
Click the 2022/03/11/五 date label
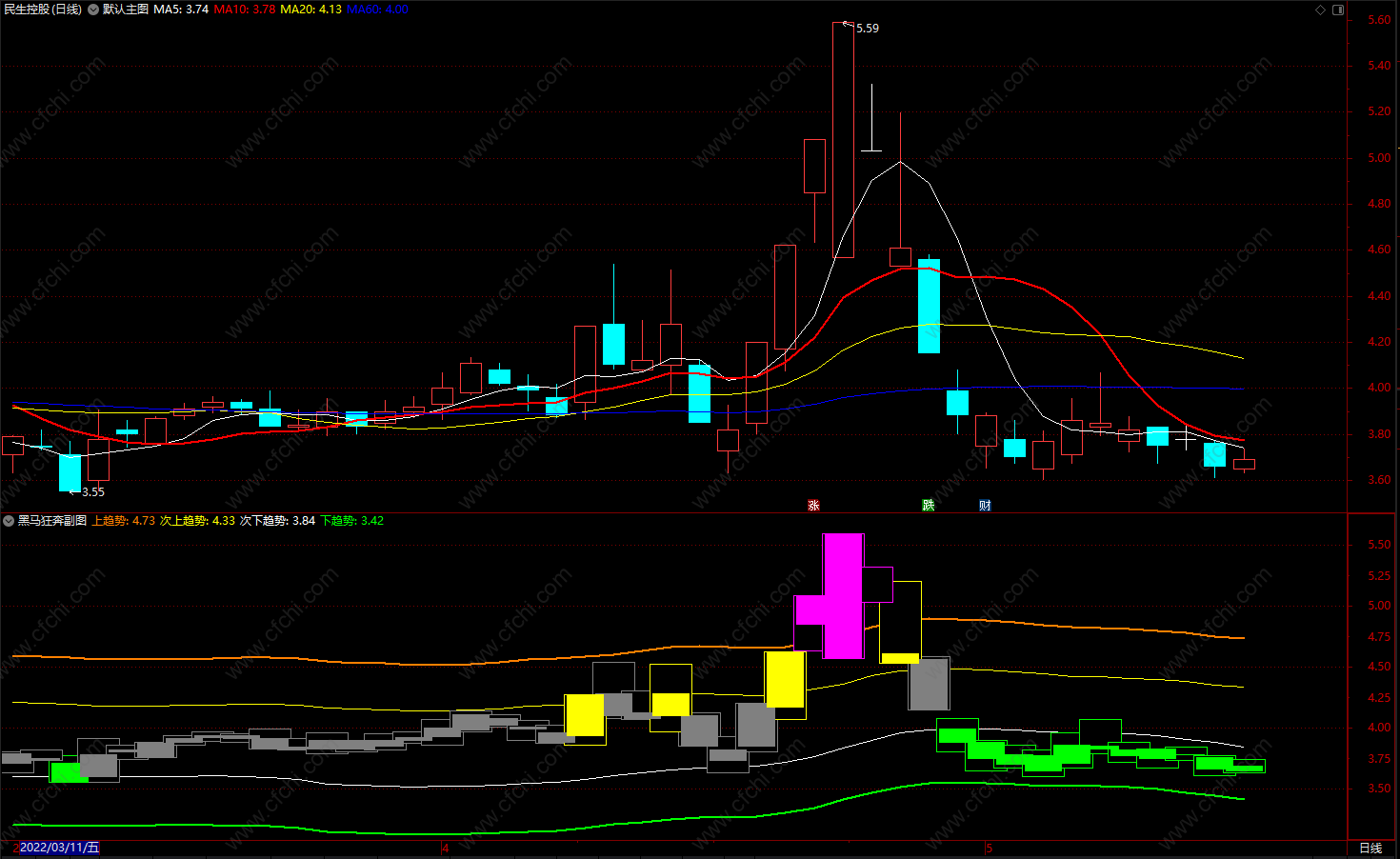click(x=59, y=848)
